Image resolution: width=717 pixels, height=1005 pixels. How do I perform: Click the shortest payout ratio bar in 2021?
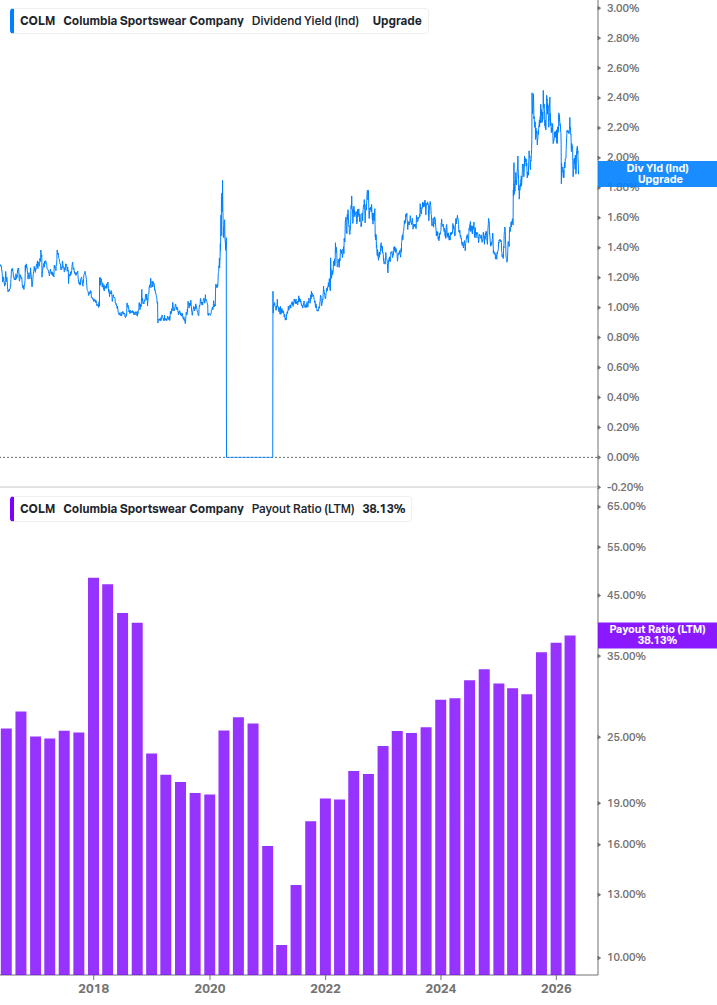click(281, 959)
